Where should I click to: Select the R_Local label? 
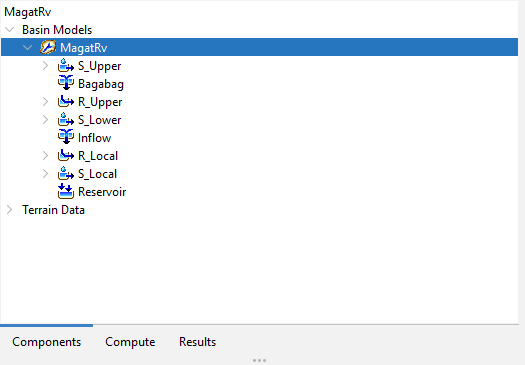98,156
